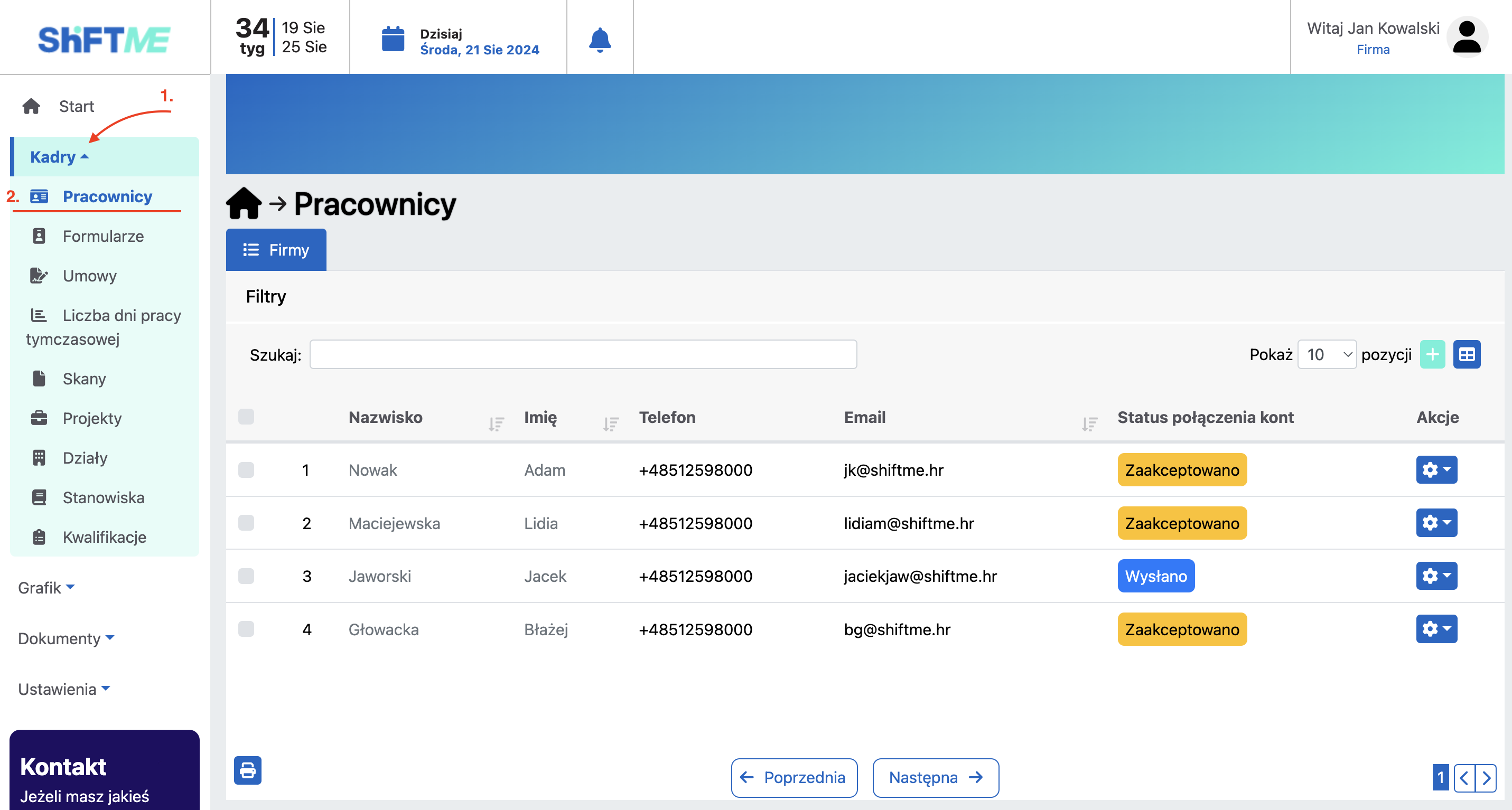Click the Działy building icon

tap(39, 457)
